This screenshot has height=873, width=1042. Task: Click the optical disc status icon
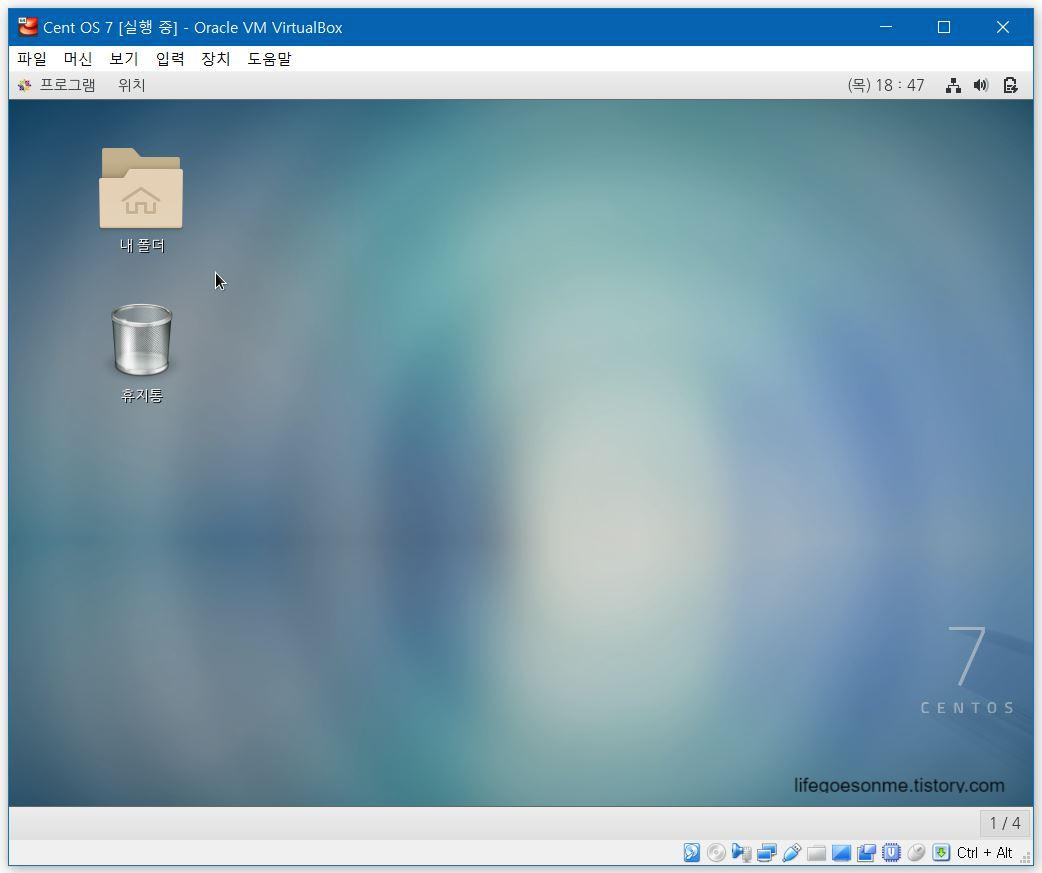[716, 852]
